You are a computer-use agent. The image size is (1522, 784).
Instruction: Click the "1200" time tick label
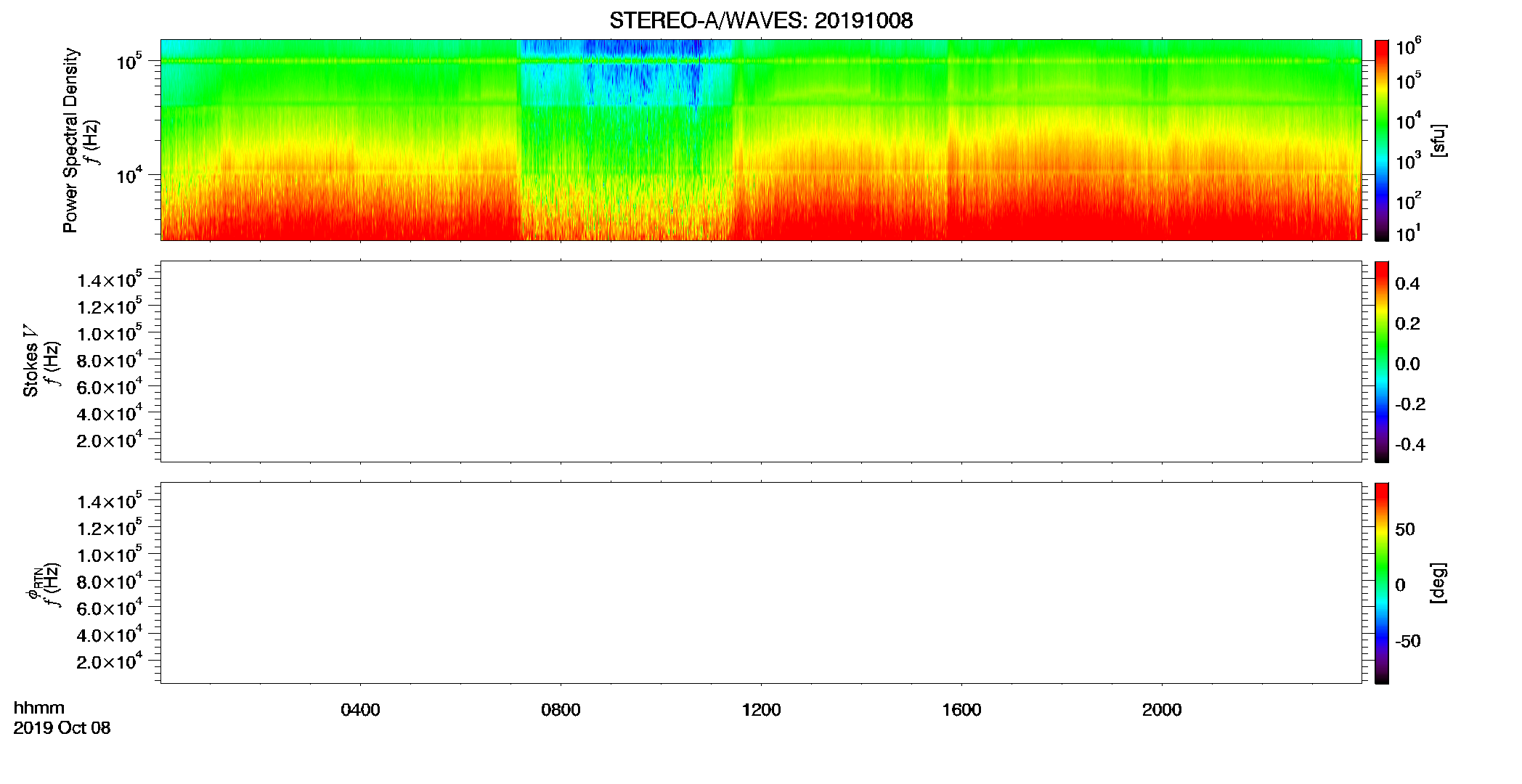[x=761, y=710]
